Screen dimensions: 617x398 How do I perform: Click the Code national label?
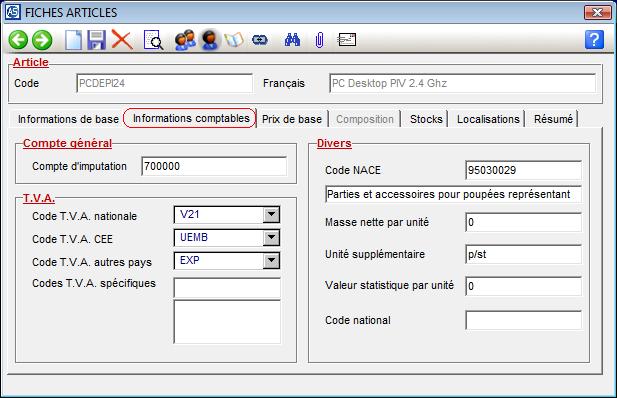pos(358,320)
